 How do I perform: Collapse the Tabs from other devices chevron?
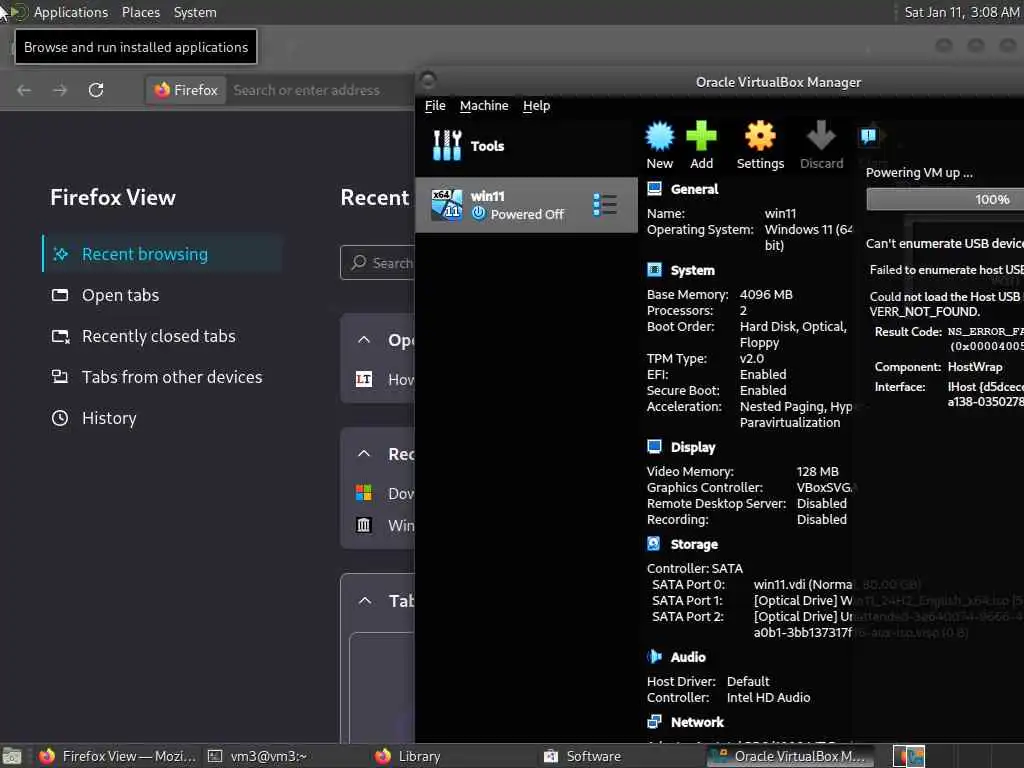pos(365,600)
